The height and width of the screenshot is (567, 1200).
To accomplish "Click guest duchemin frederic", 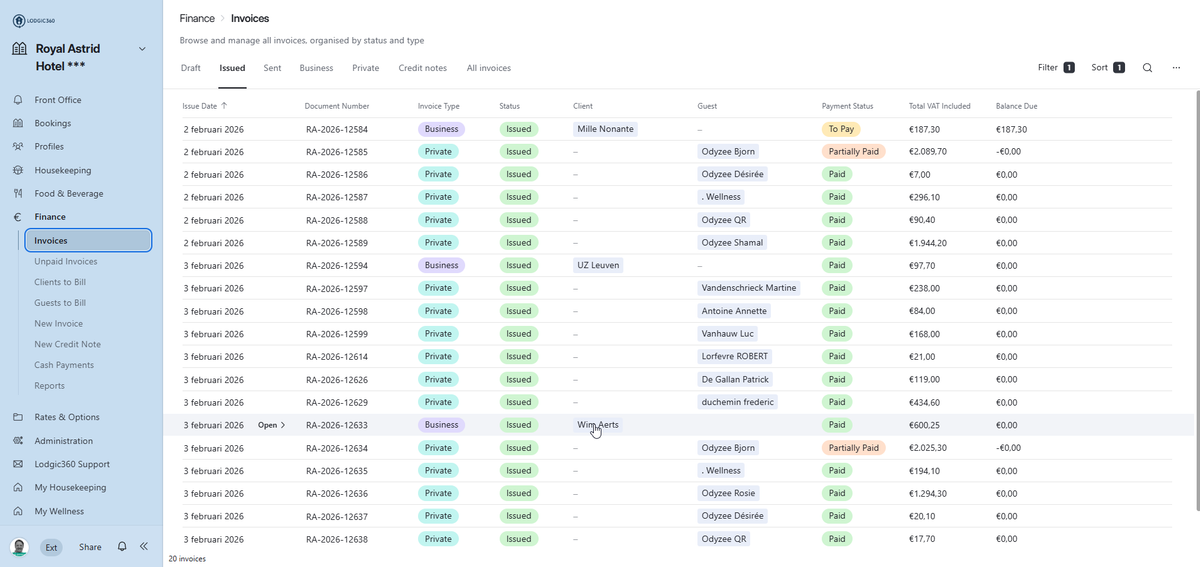I will click(737, 402).
